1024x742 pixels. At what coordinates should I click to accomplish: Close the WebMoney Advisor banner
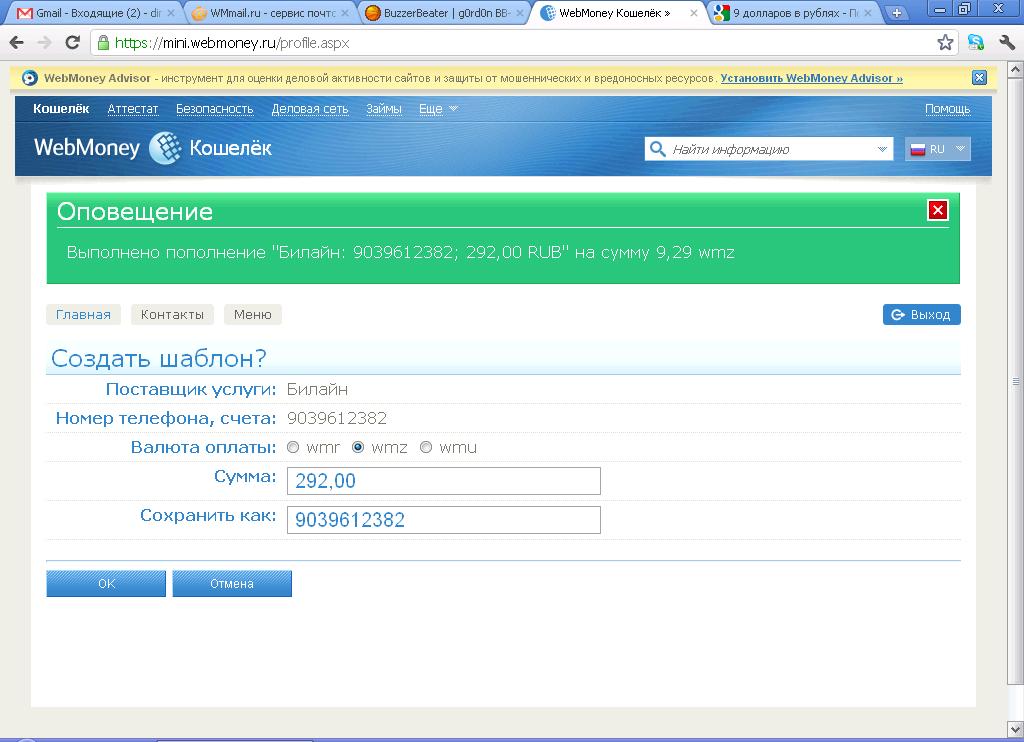[979, 78]
